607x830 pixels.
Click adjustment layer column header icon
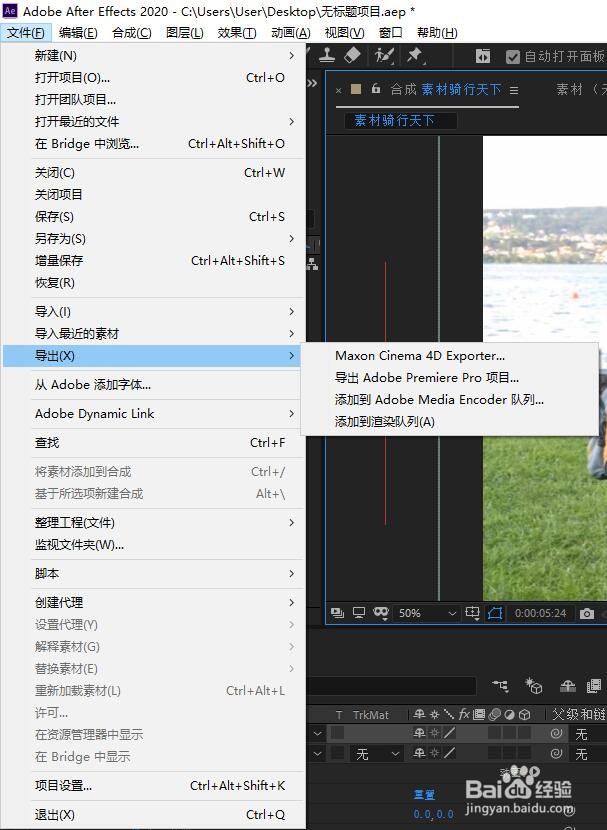[x=509, y=715]
